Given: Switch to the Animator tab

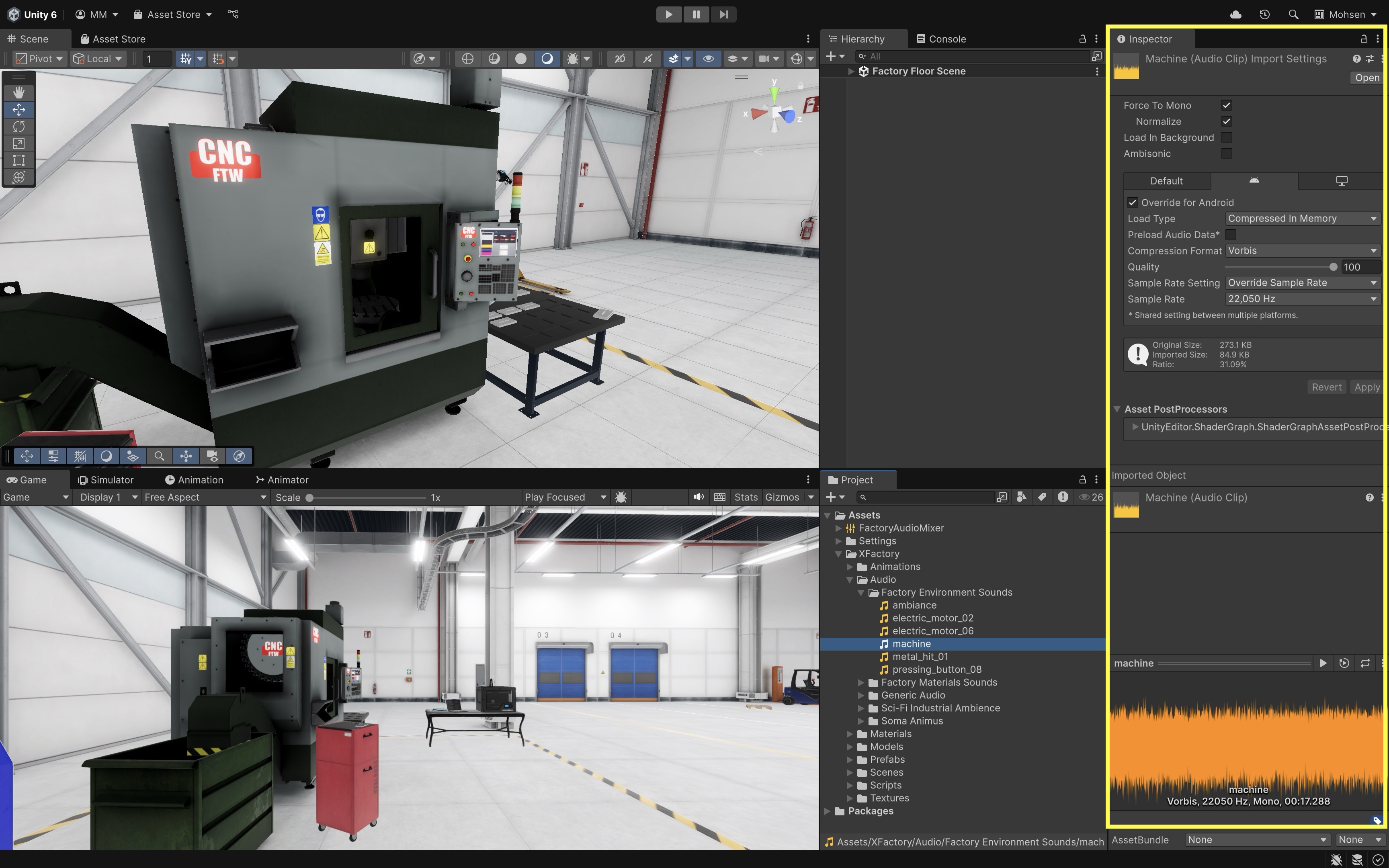Looking at the screenshot, I should click(x=282, y=480).
